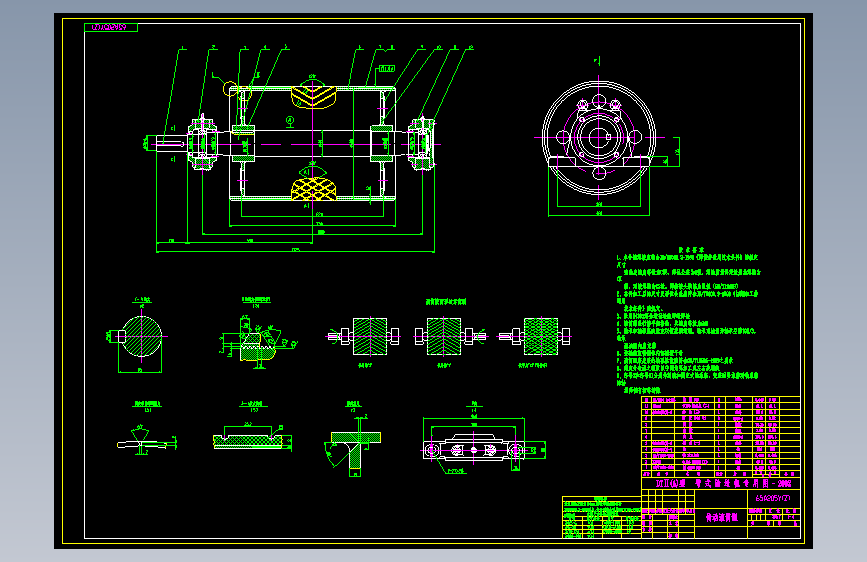Select the middle herringbone lagging pulley diagram

point(450,336)
